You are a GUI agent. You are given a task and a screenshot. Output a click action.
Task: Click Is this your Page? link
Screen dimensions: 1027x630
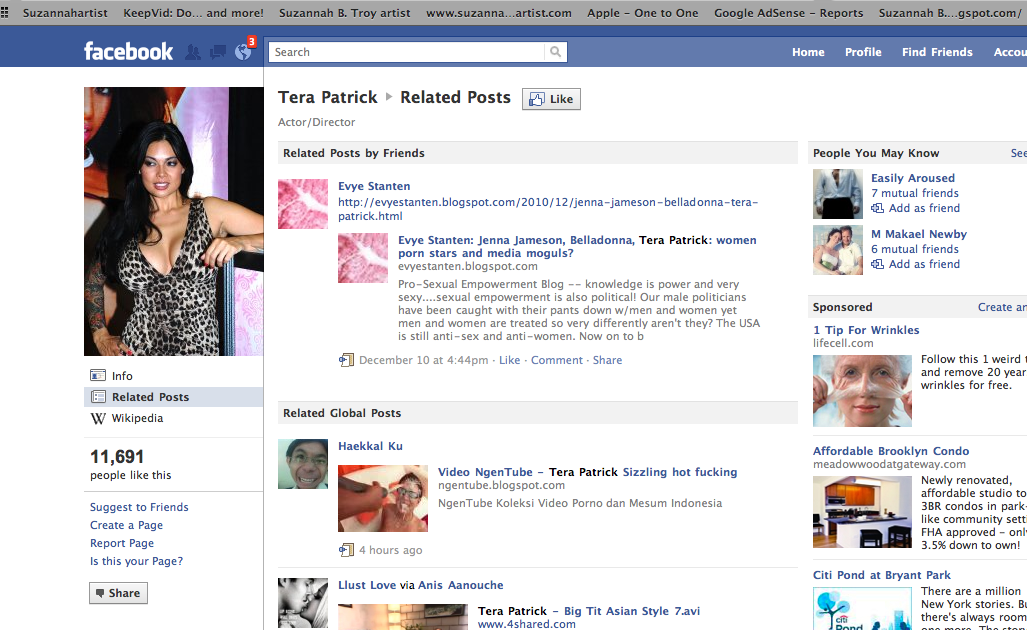tap(136, 561)
